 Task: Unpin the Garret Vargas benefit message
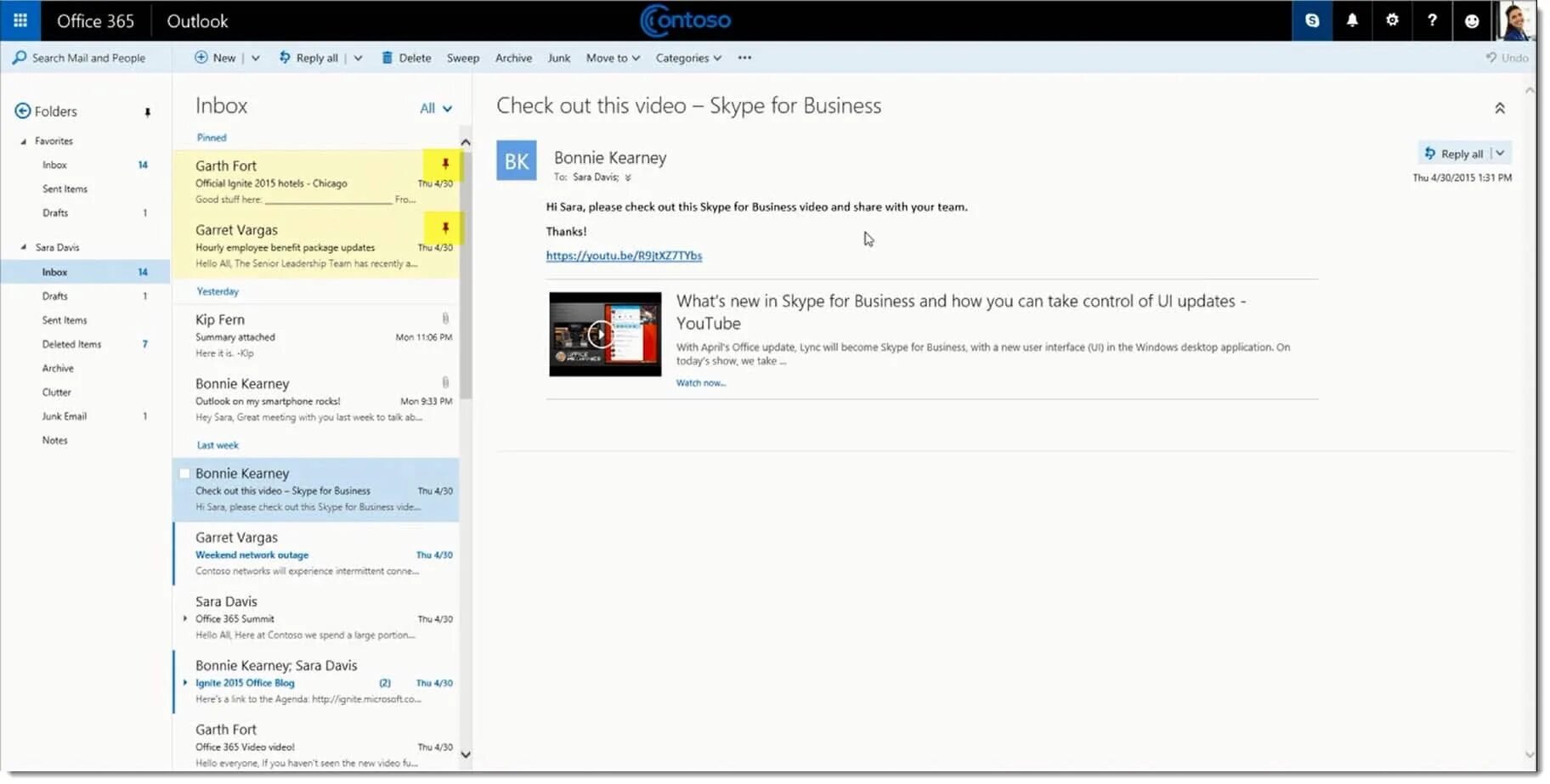(x=444, y=228)
